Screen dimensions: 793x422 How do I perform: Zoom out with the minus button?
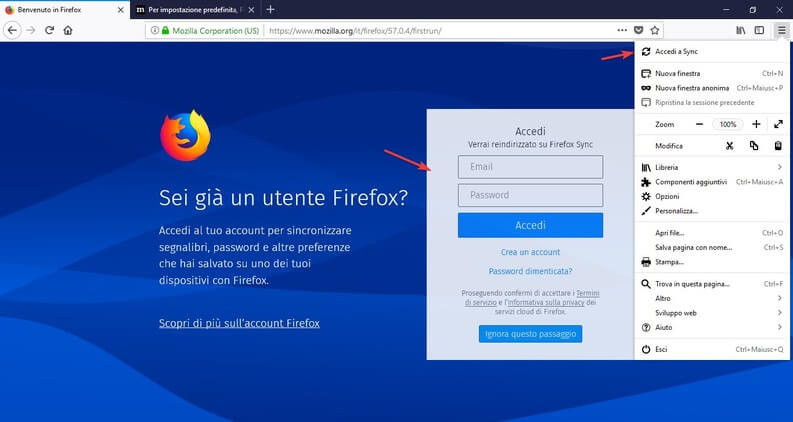tap(699, 124)
